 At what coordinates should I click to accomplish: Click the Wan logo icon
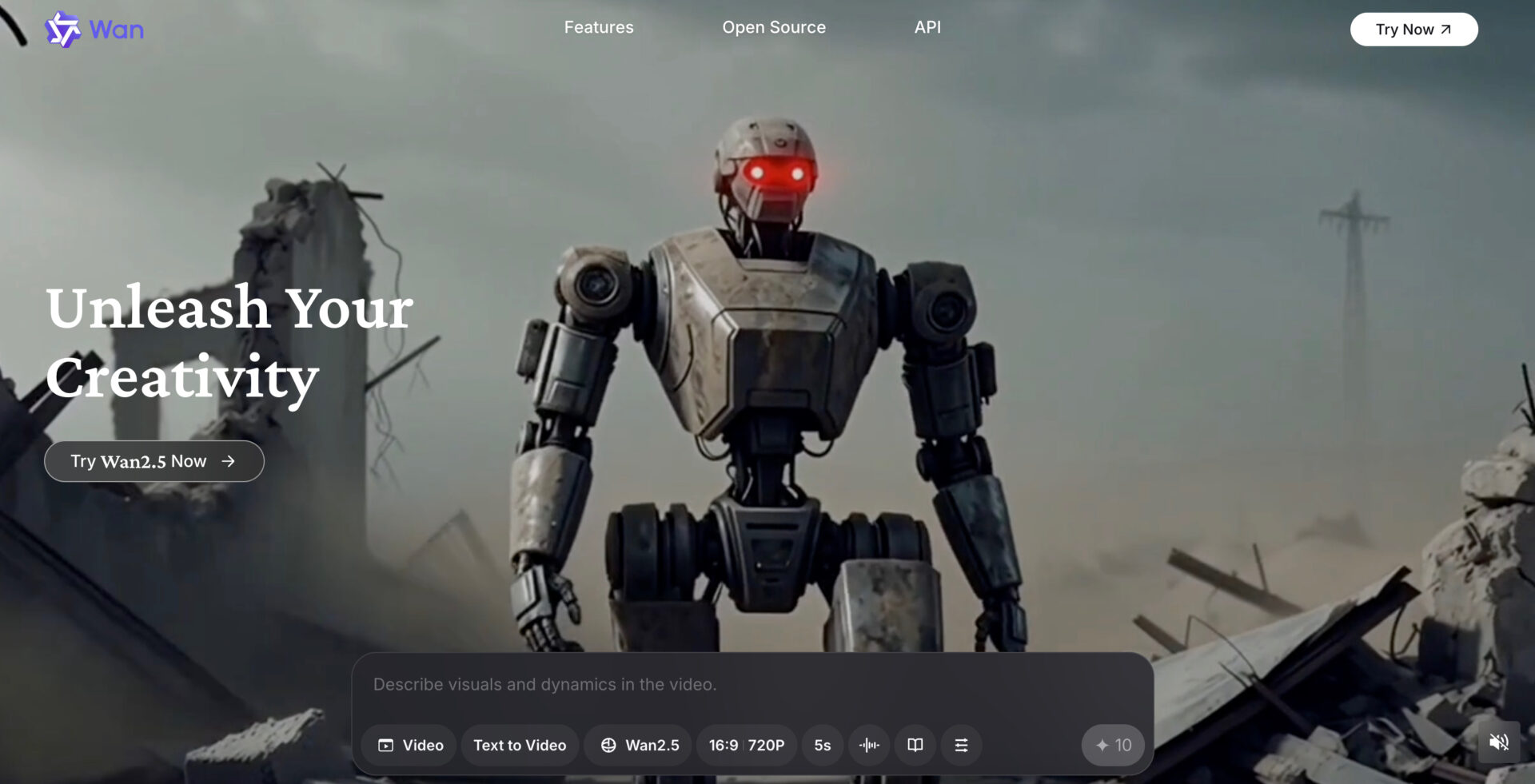tap(62, 30)
